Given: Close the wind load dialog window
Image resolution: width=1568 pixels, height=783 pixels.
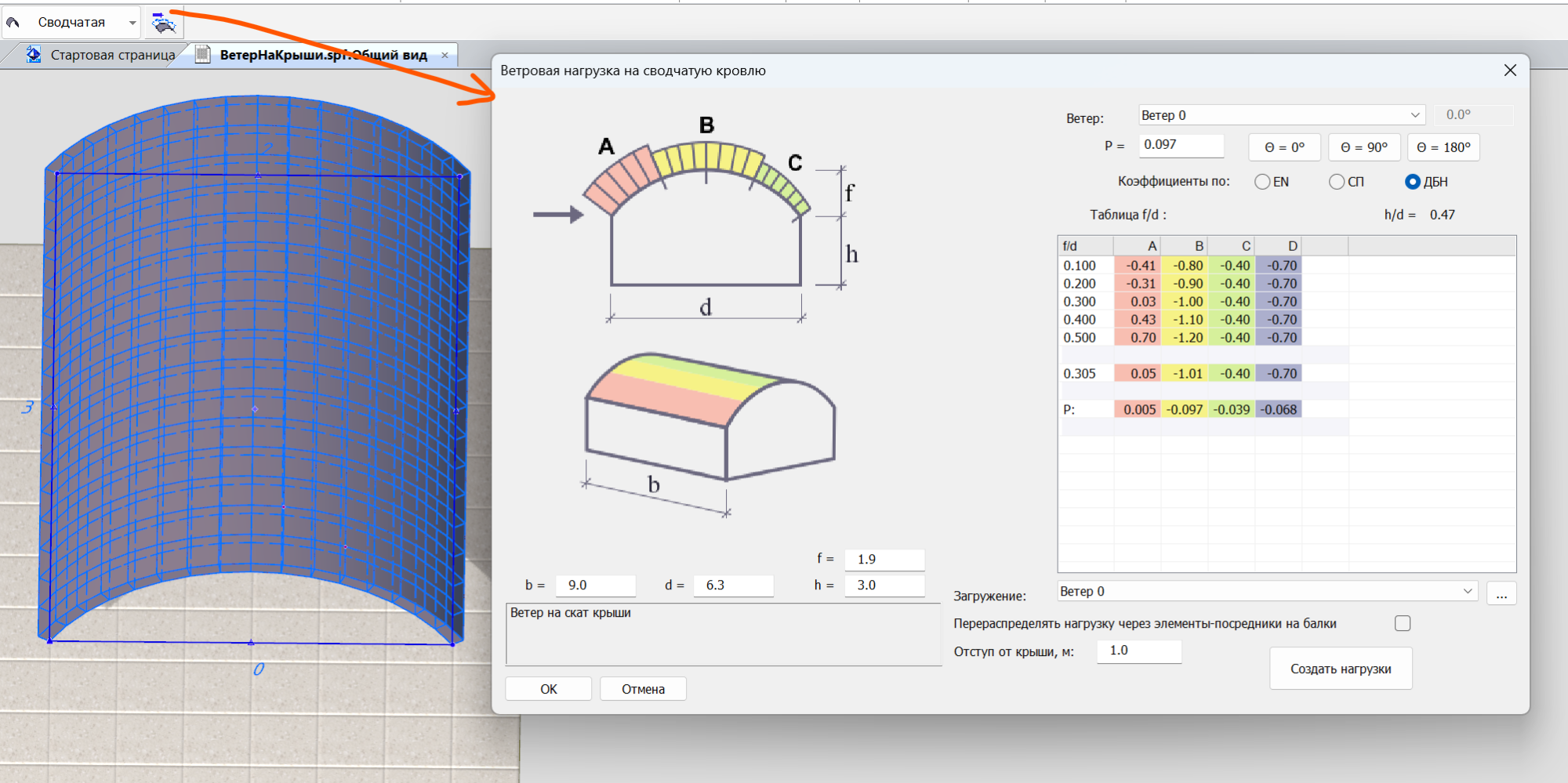Looking at the screenshot, I should click(x=1510, y=71).
